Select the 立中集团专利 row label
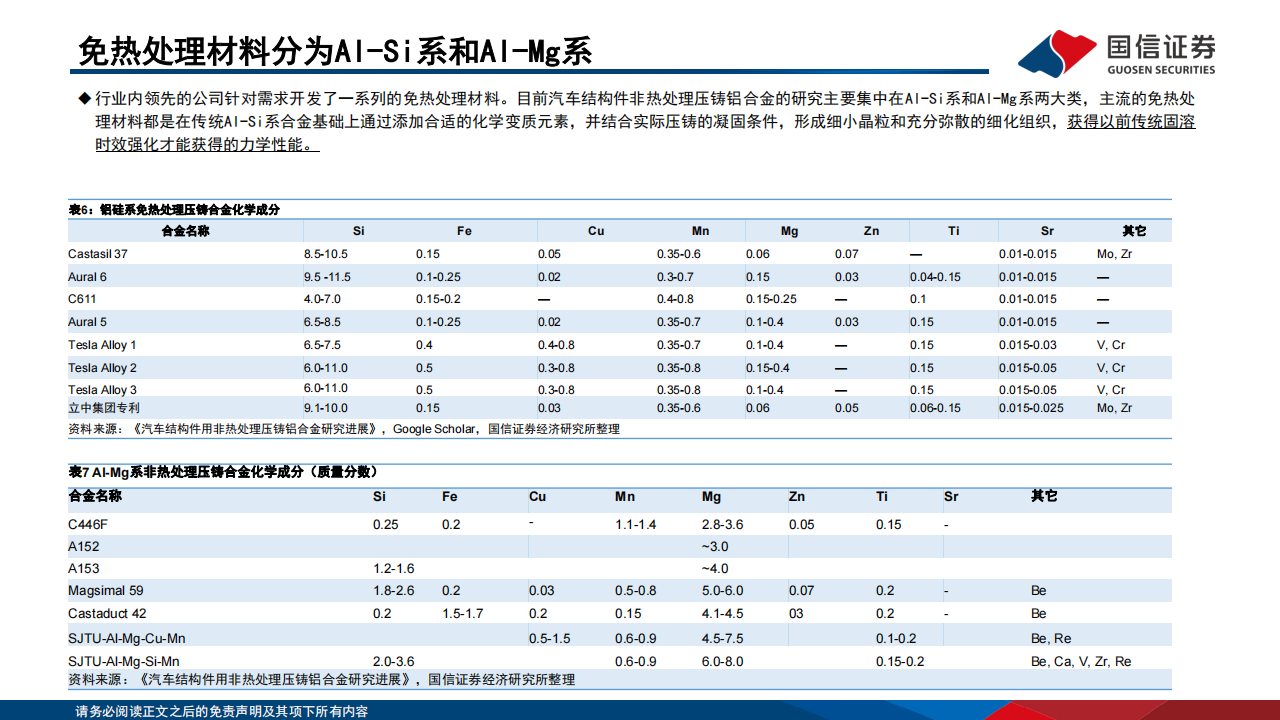1280x720 pixels. (x=104, y=408)
